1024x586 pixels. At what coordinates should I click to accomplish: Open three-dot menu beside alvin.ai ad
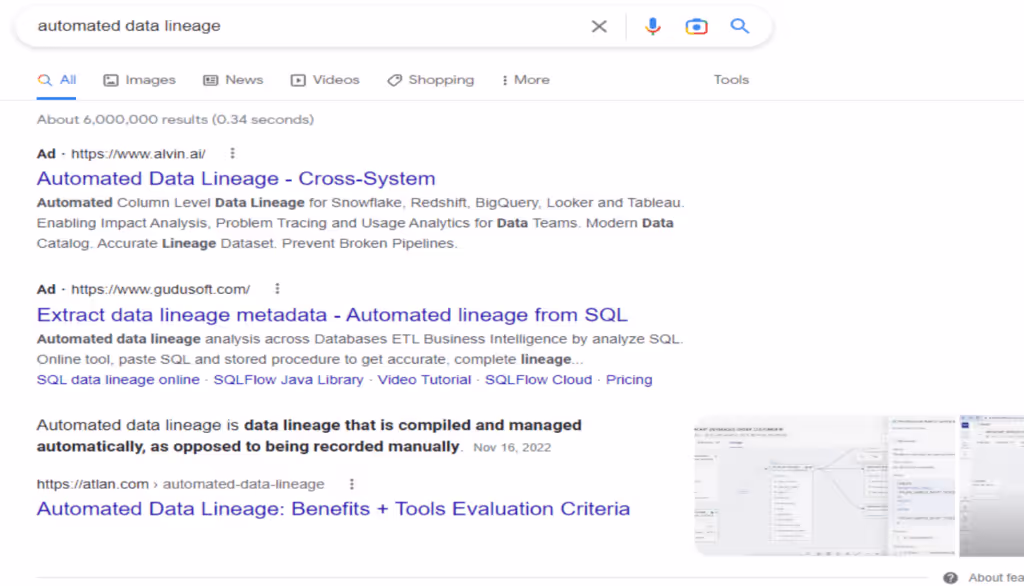coord(232,154)
